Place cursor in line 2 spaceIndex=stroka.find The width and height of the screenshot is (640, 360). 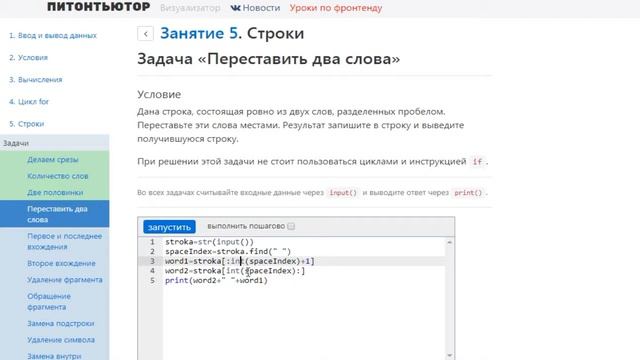pos(228,251)
